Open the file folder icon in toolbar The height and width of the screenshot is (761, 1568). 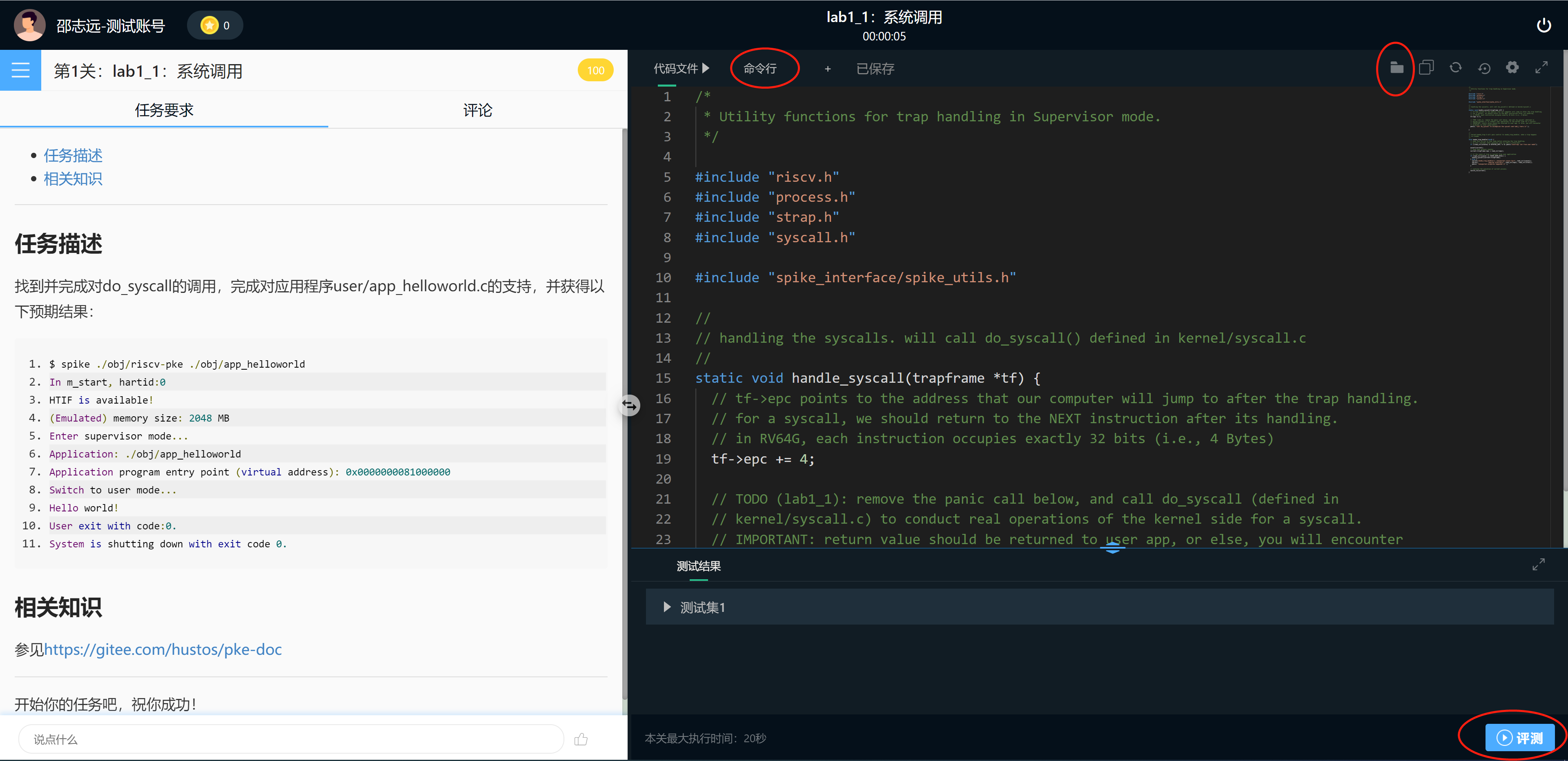click(1396, 67)
